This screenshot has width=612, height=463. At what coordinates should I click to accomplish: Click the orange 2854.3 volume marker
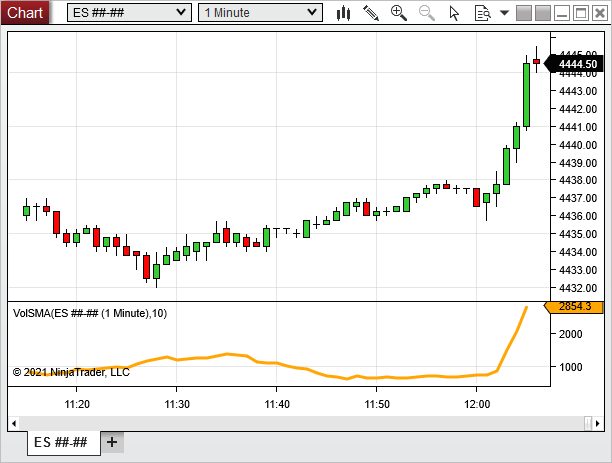coord(575,306)
